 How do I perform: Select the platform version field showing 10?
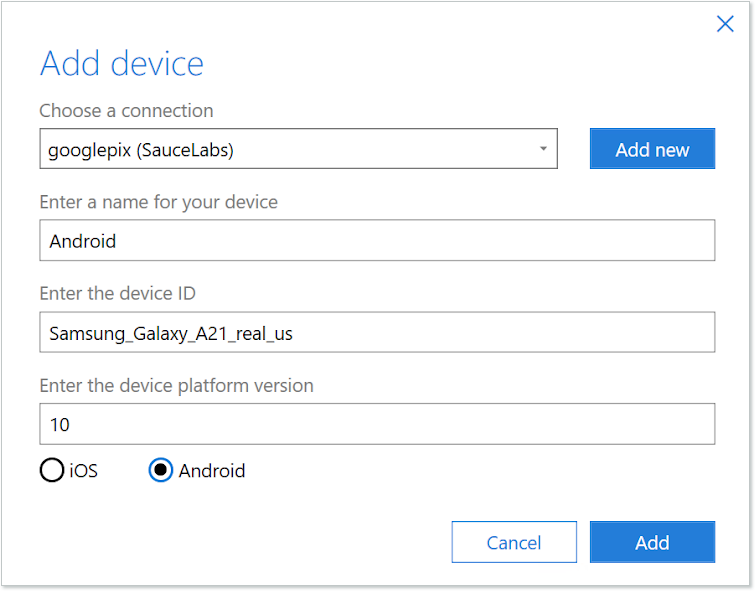(x=377, y=424)
